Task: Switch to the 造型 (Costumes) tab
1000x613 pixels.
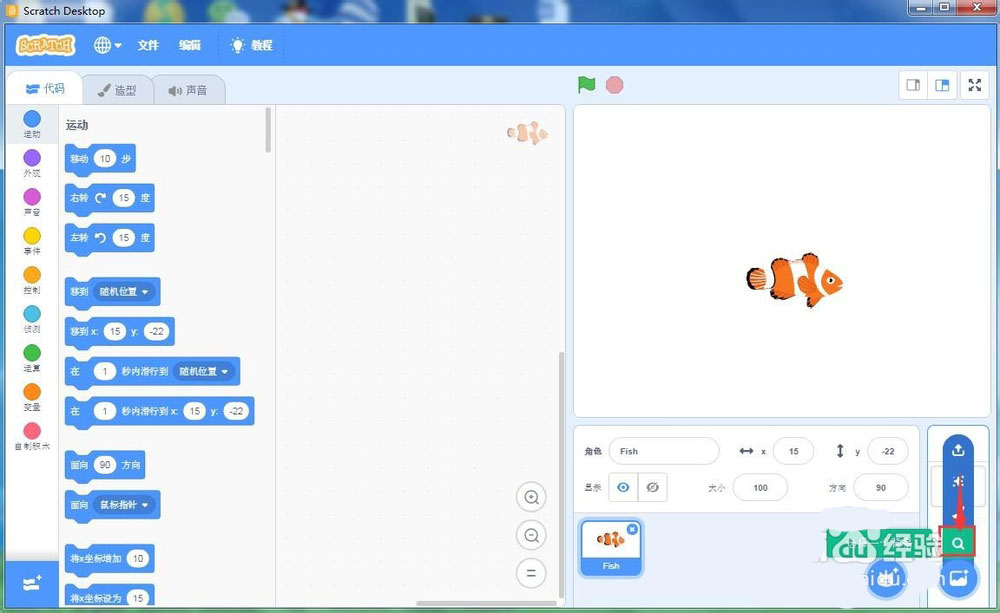Action: click(x=119, y=89)
